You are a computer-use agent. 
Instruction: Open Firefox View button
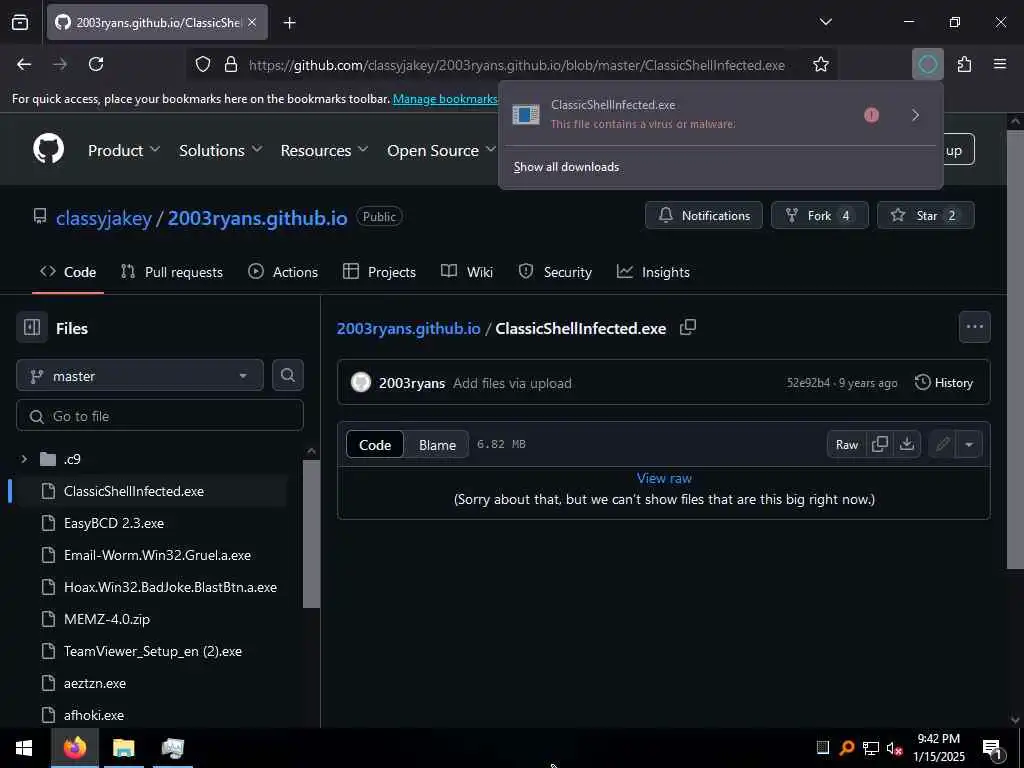click(20, 23)
